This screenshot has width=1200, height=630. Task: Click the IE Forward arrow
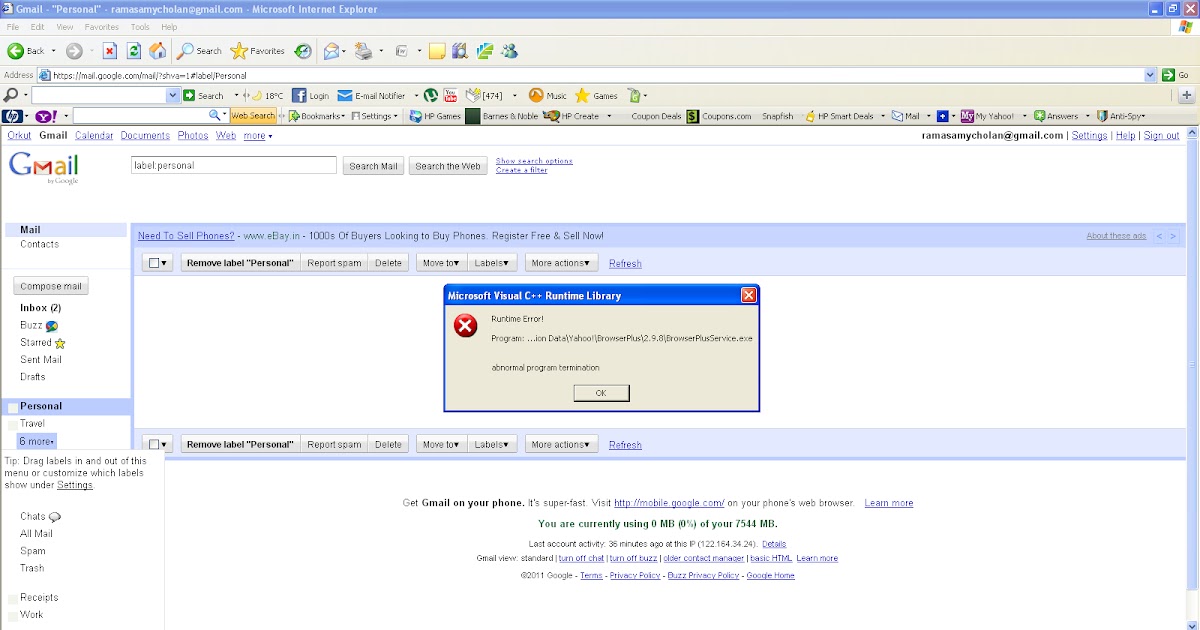[74, 51]
